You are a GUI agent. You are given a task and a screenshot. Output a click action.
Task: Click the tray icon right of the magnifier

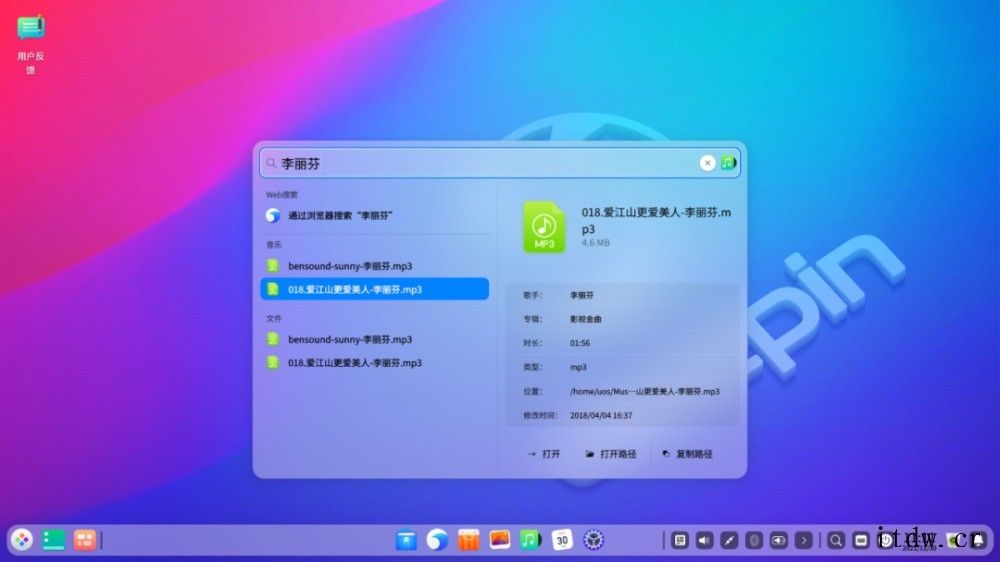[x=861, y=541]
